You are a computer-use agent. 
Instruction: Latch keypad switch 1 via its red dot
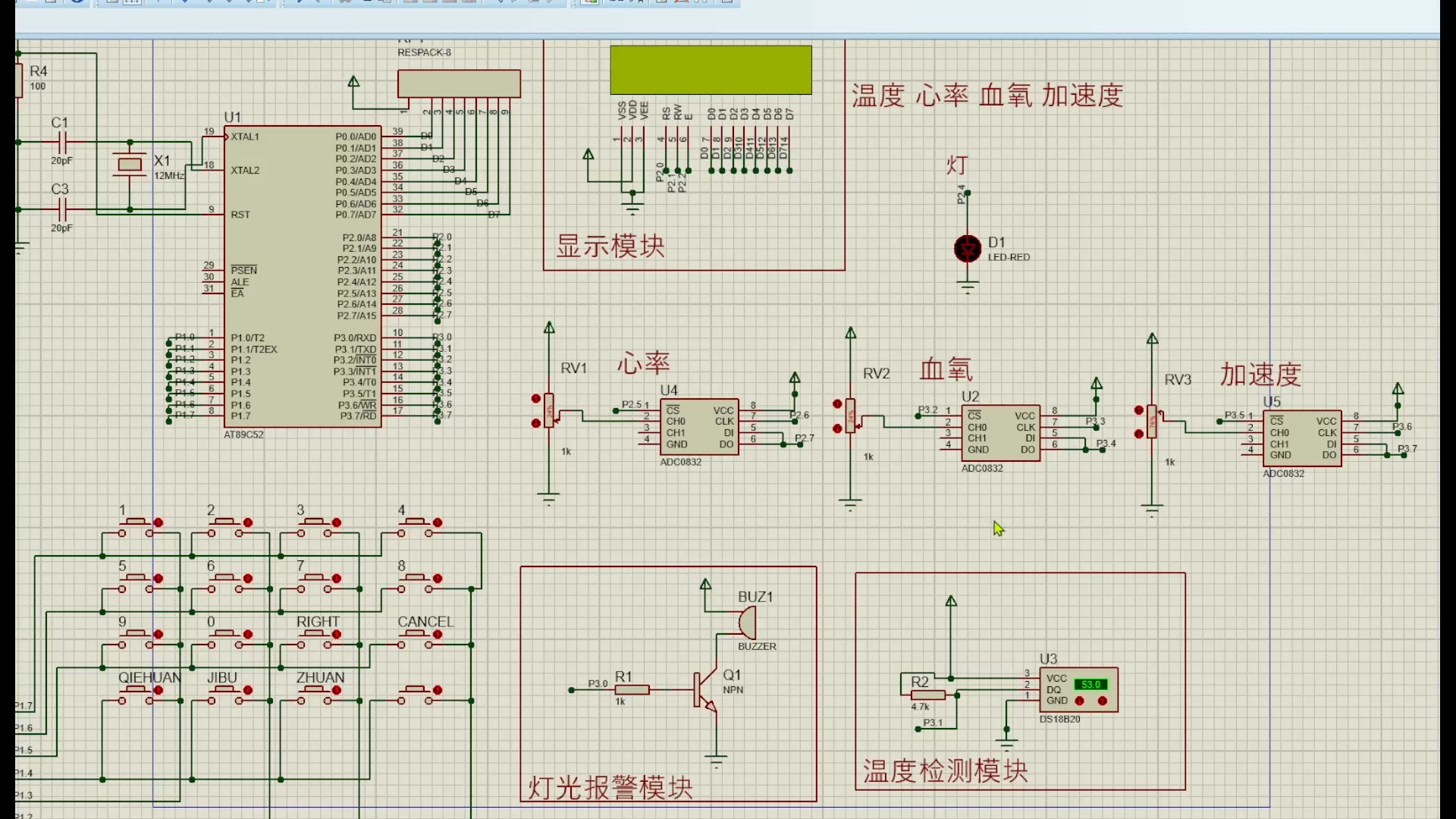pos(158,522)
